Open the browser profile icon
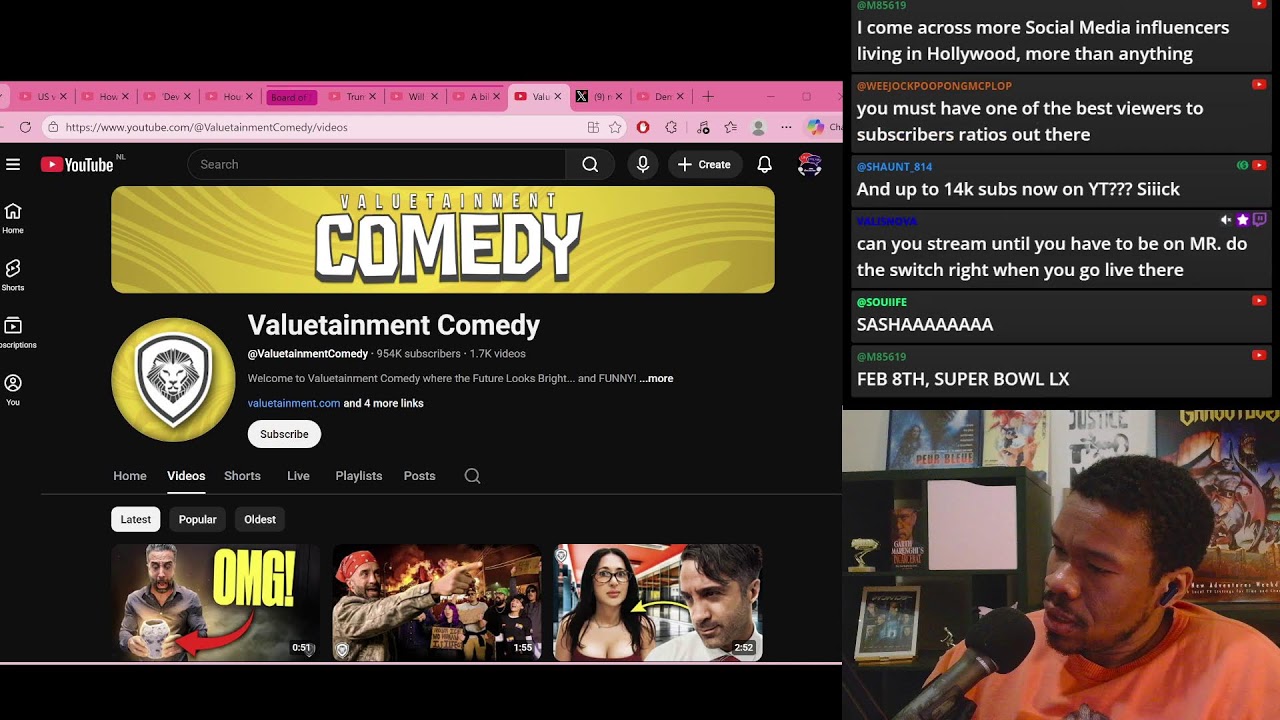 (759, 127)
